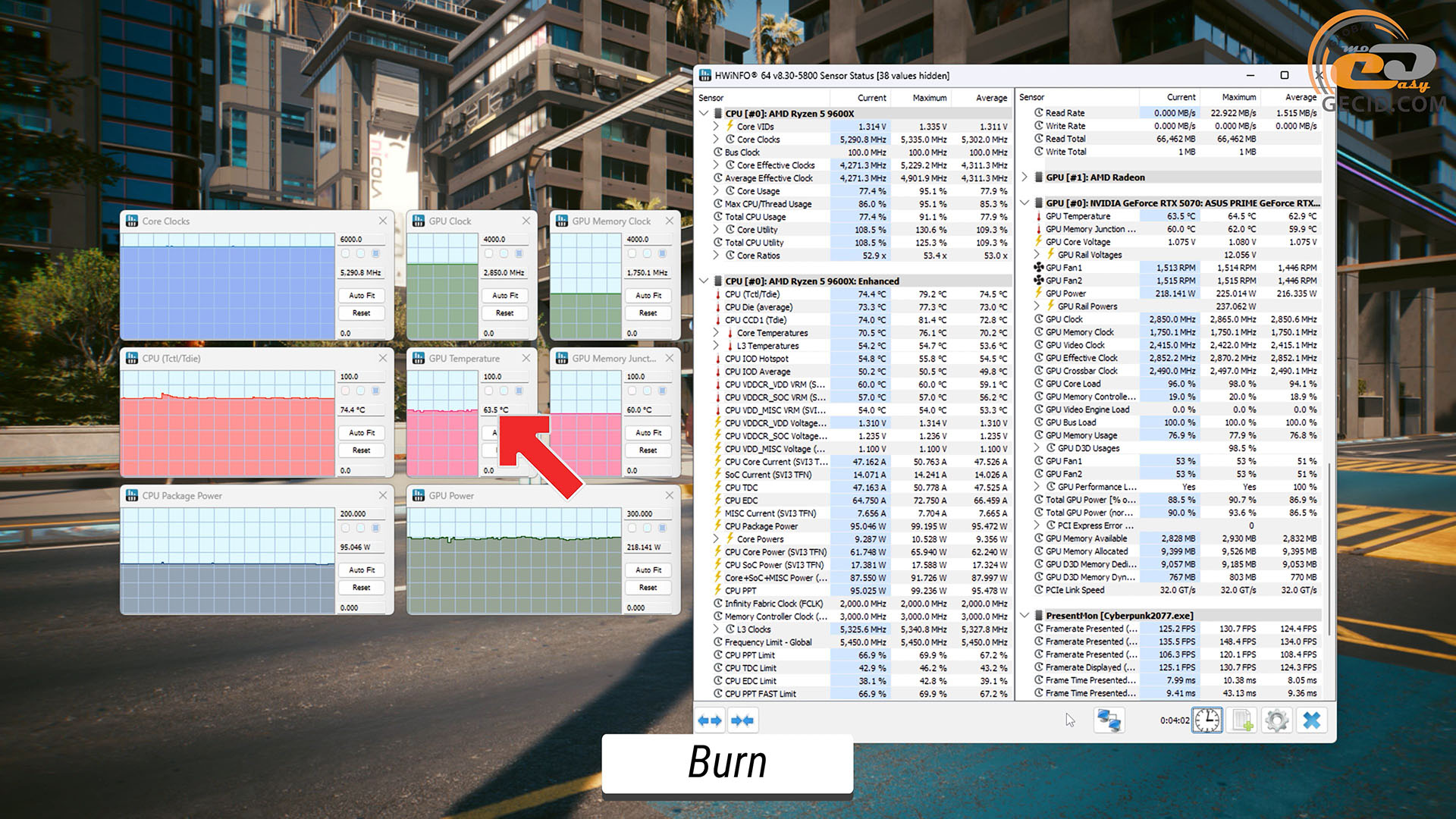This screenshot has width=1456, height=819.
Task: Click first color square in GPU Clock window
Action: [489, 253]
